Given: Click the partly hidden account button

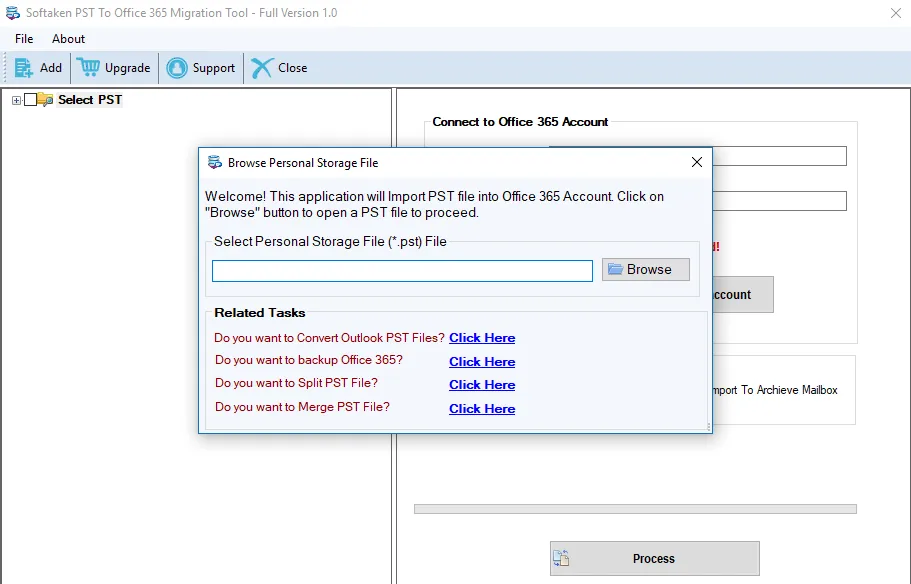Looking at the screenshot, I should click(x=743, y=295).
